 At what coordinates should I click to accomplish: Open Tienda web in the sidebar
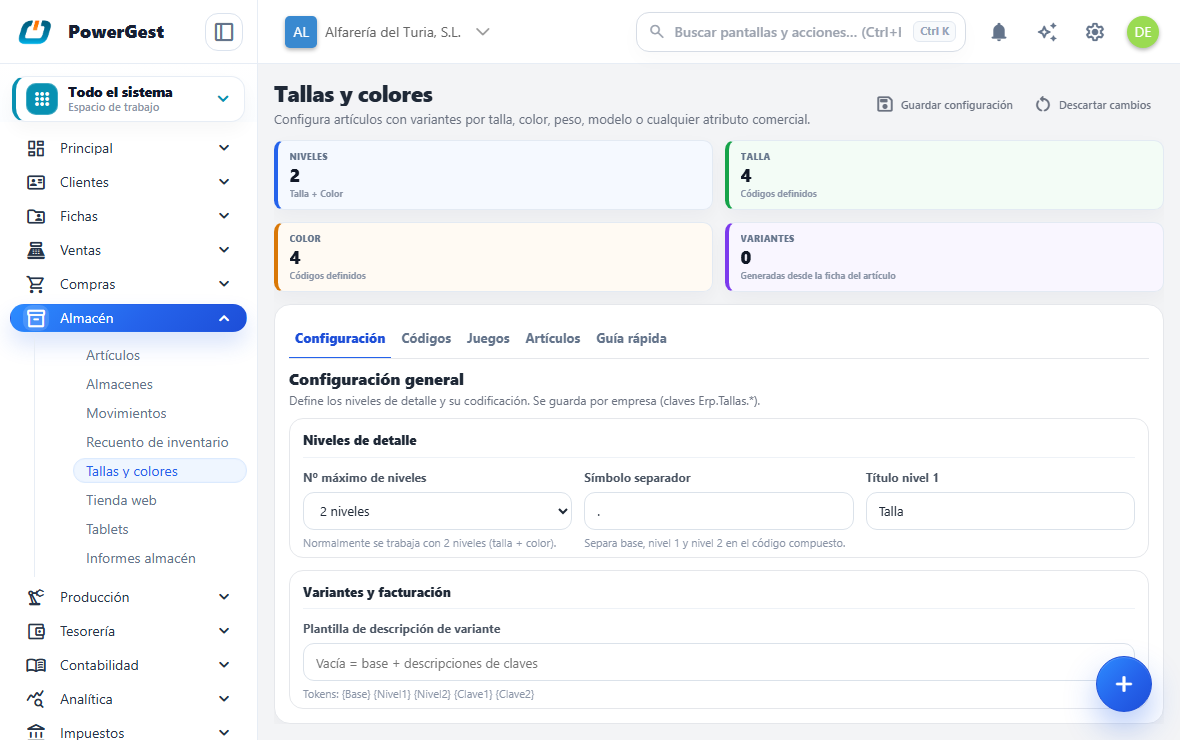121,501
